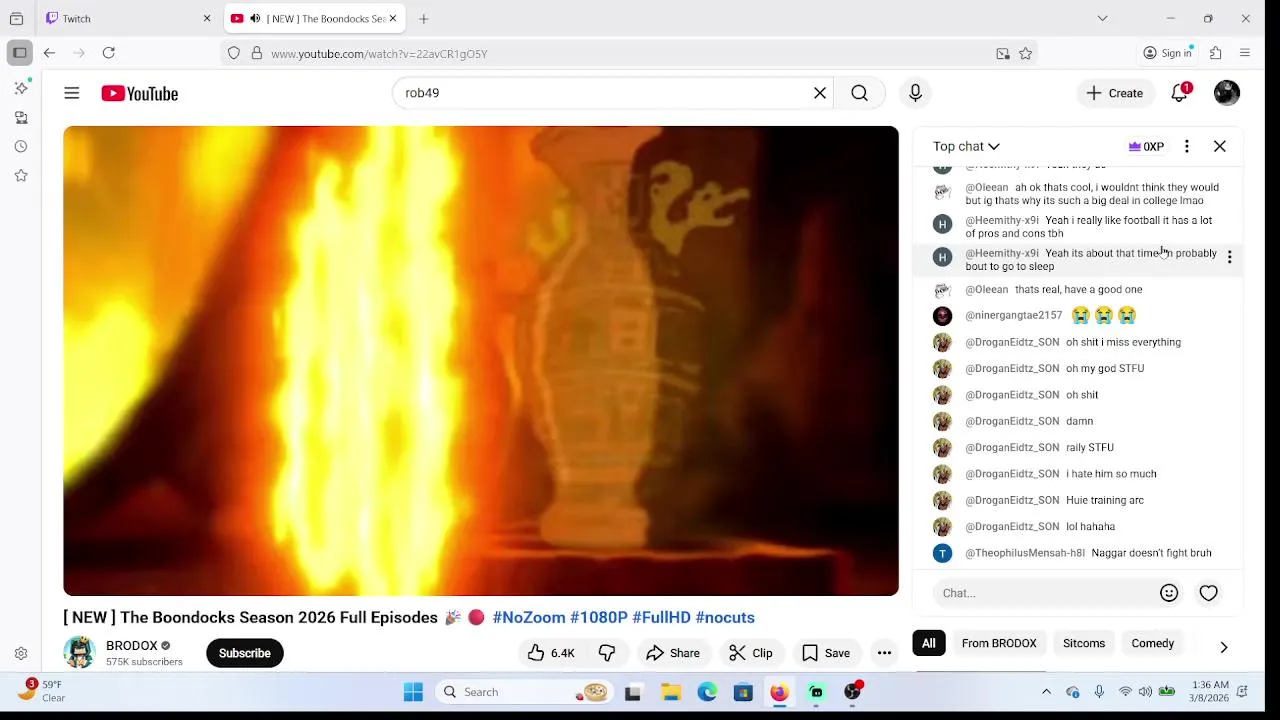This screenshot has height=720, width=1280.
Task: Share the video
Action: [673, 653]
